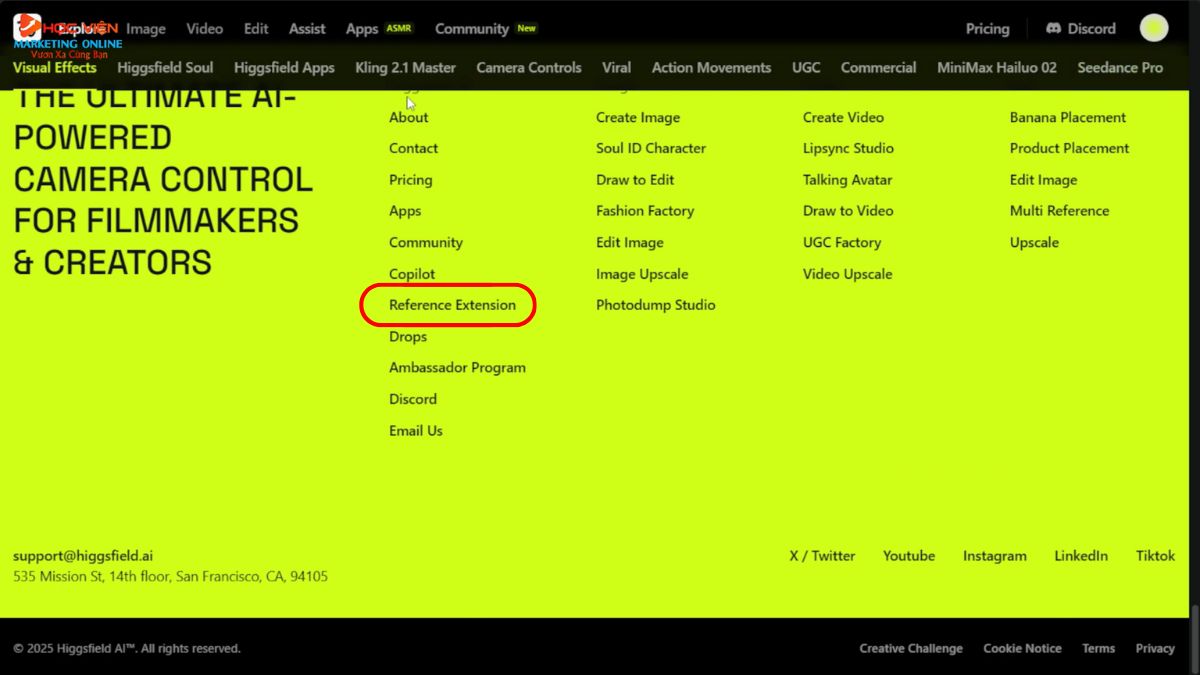Go to Soul ID Character page

(650, 148)
